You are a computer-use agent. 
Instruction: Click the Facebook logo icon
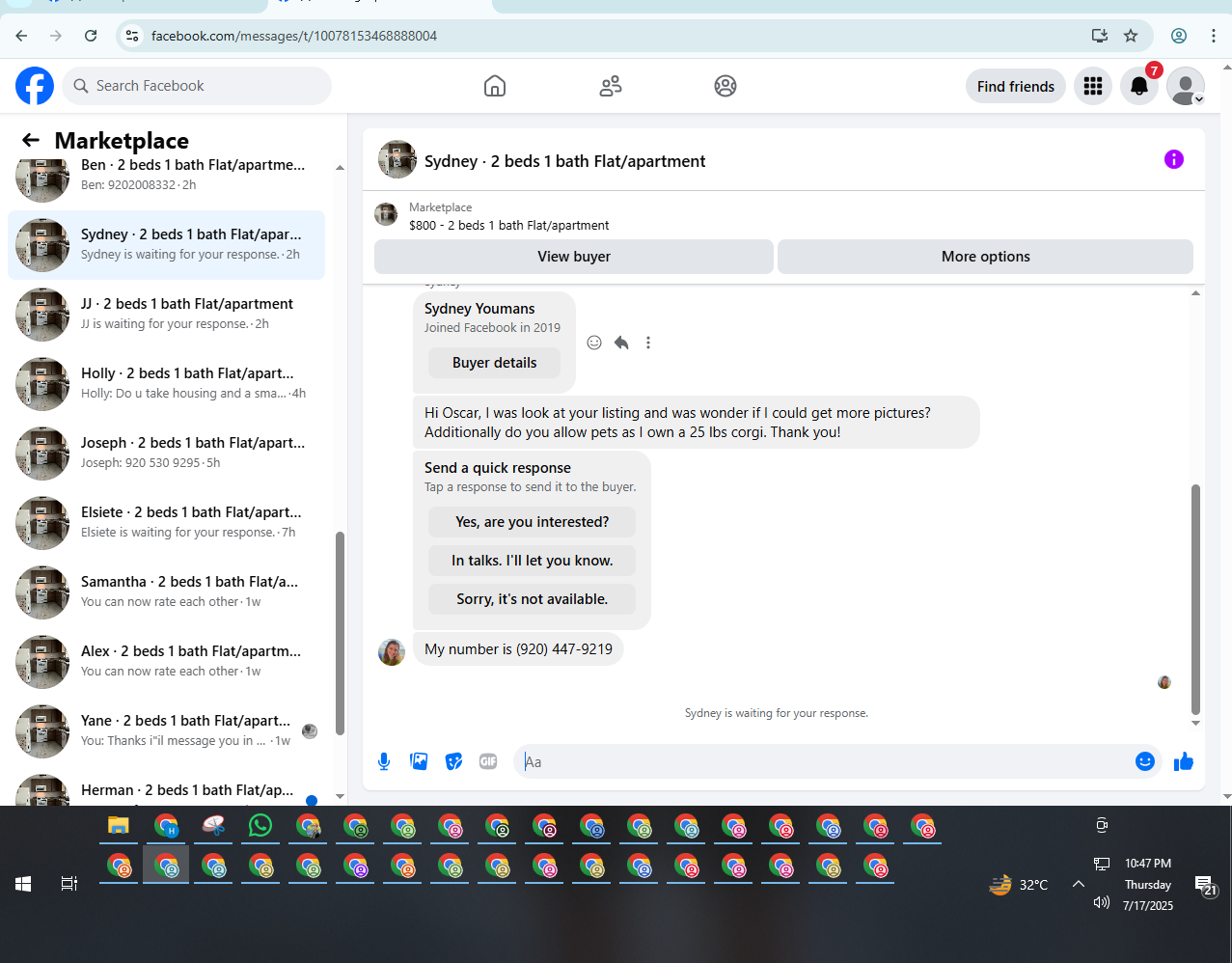[35, 86]
